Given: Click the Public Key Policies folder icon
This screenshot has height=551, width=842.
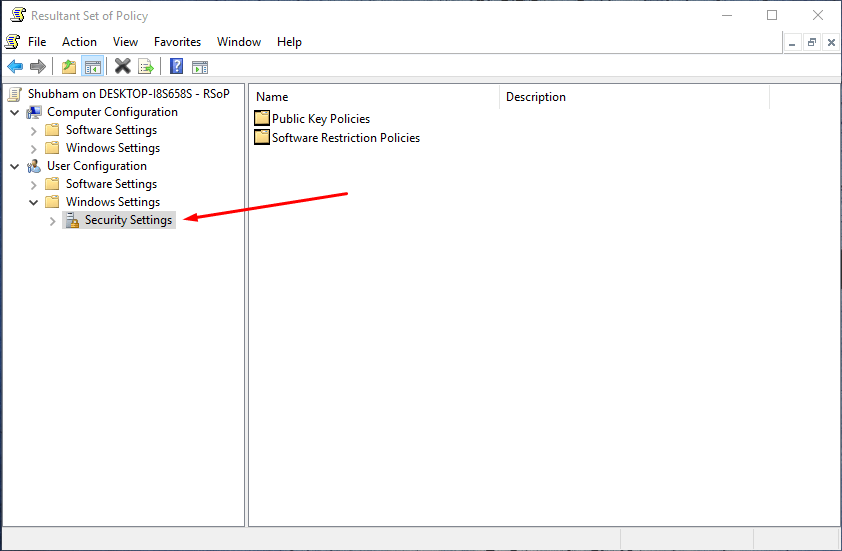Looking at the screenshot, I should pos(262,118).
